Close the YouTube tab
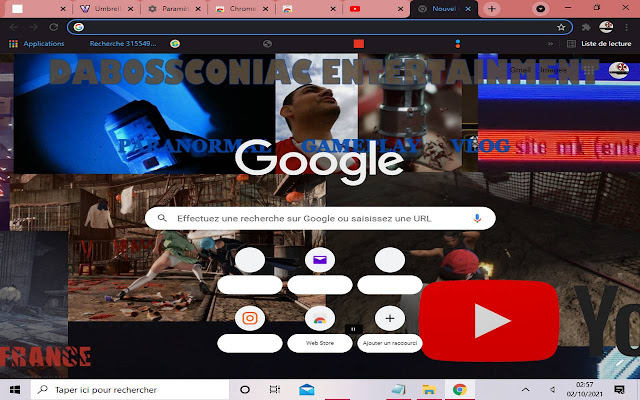The height and width of the screenshot is (400, 640). [400, 9]
